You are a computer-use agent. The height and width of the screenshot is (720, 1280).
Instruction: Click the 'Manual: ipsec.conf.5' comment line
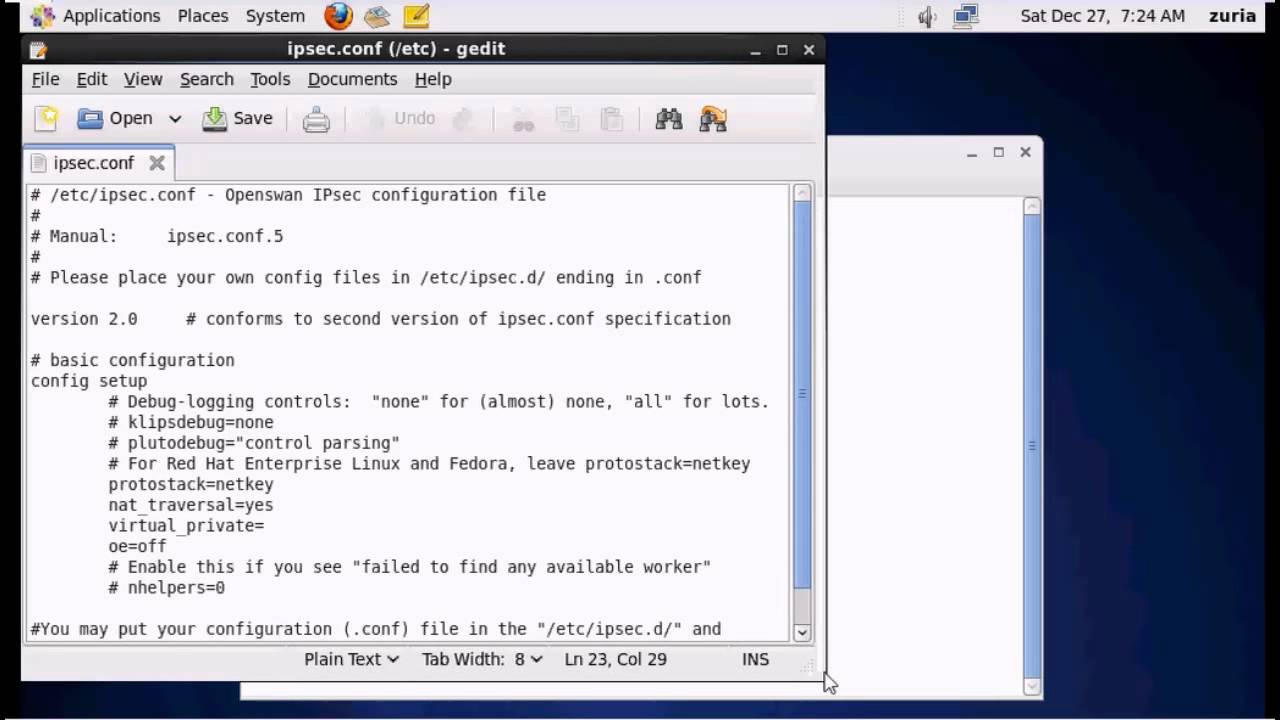(x=157, y=236)
